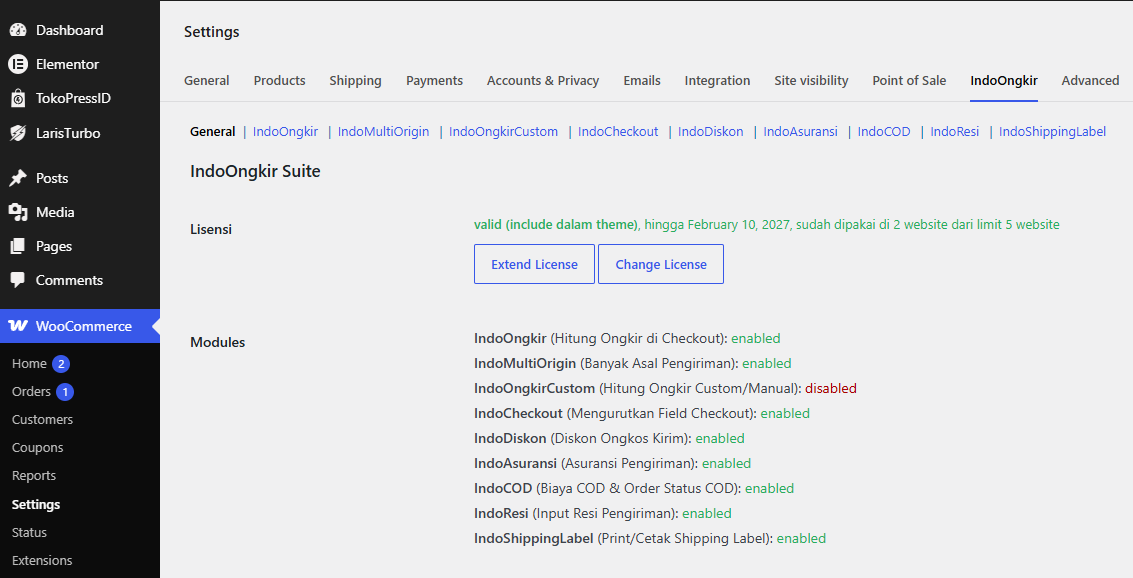Viewport: 1133px width, 578px height.
Task: Open WooCommerce Settings submenu
Action: pos(36,504)
